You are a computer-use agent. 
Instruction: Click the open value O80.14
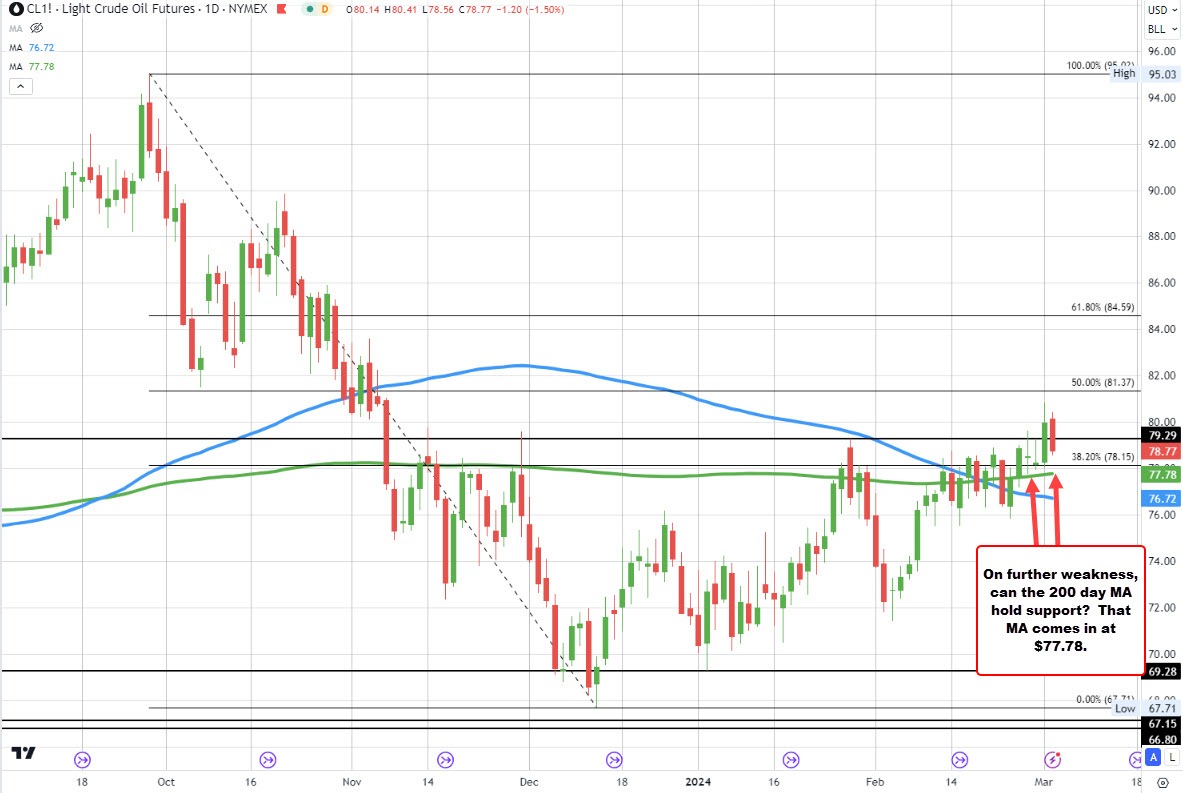pyautogui.click(x=363, y=10)
